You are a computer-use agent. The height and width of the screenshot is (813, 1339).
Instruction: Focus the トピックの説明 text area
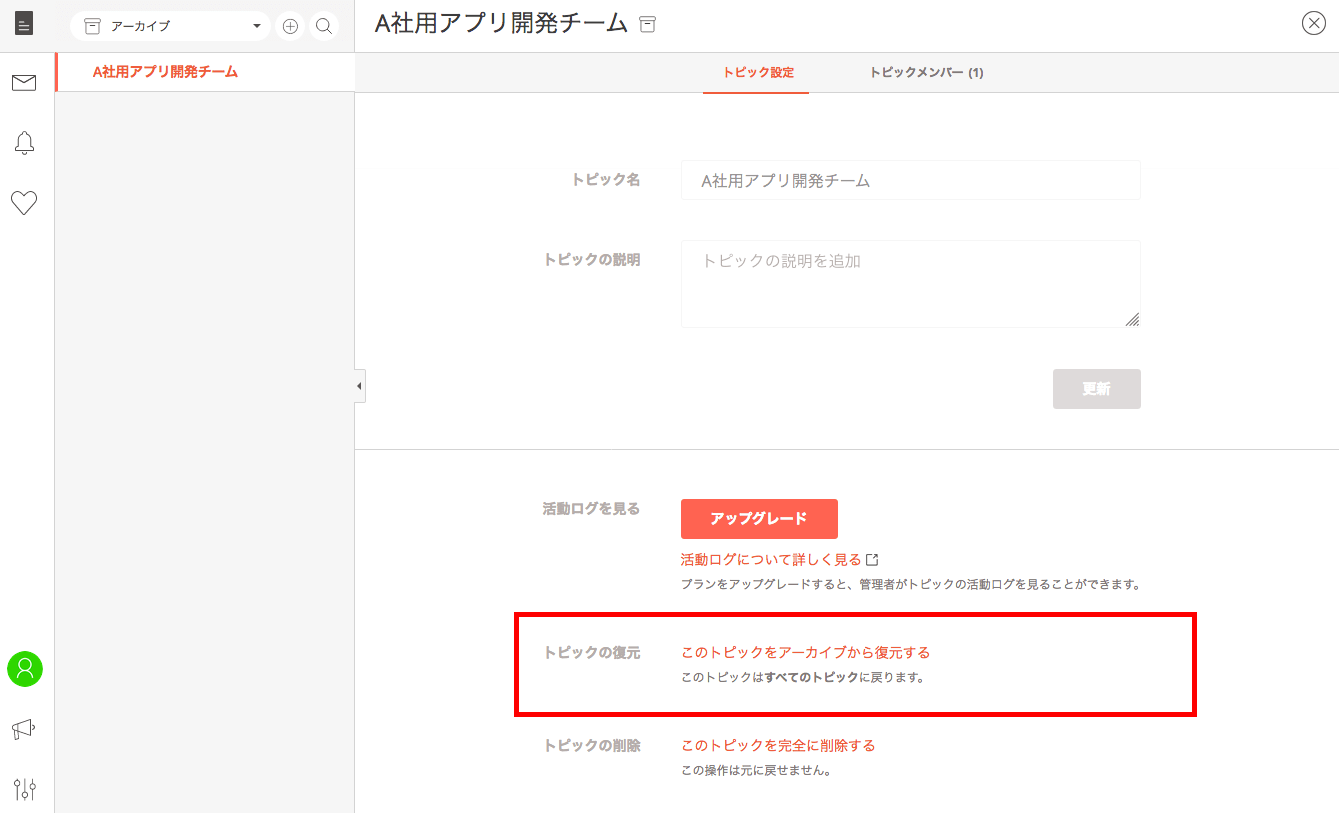[x=910, y=283]
